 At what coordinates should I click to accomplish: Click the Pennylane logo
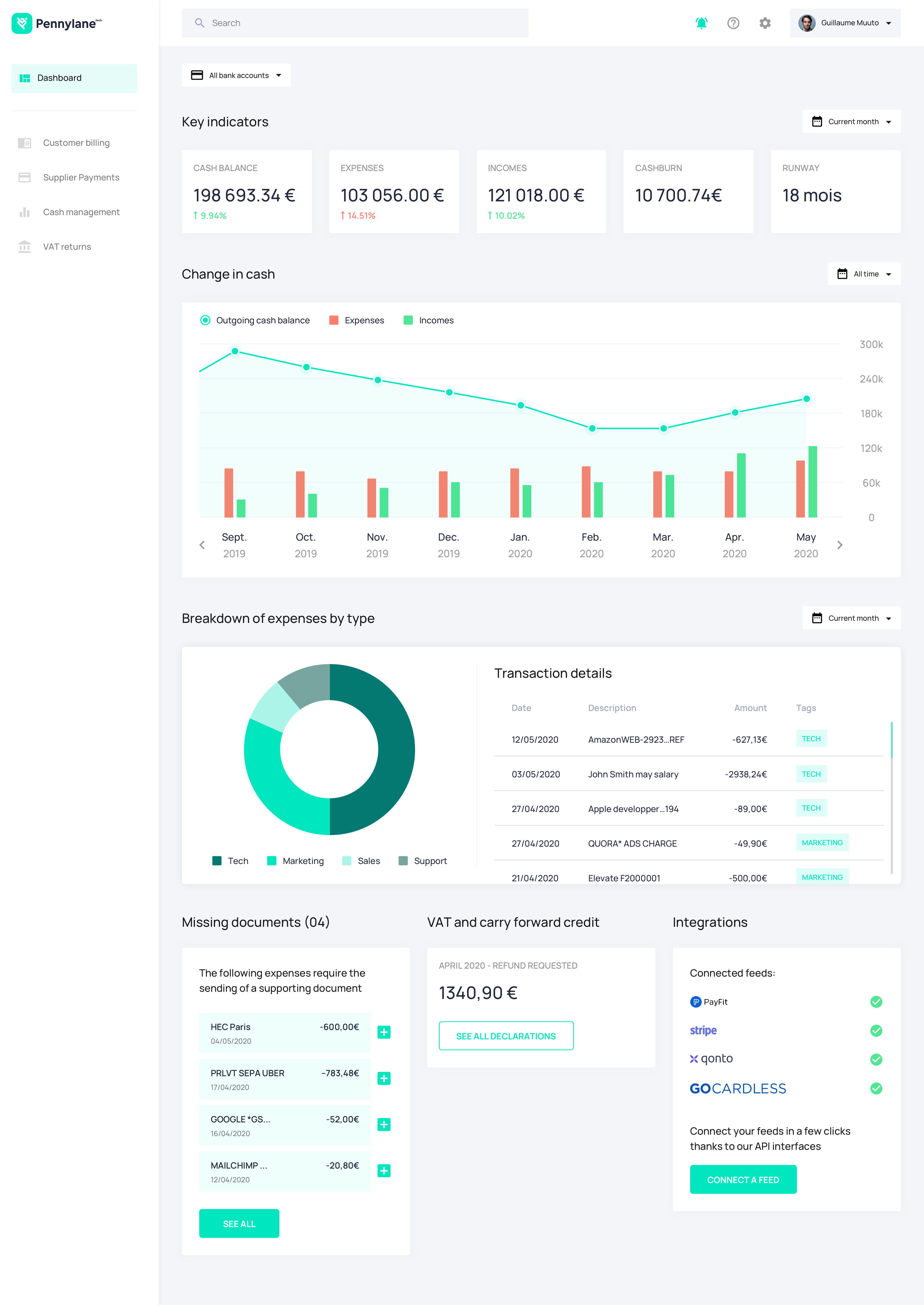point(57,23)
